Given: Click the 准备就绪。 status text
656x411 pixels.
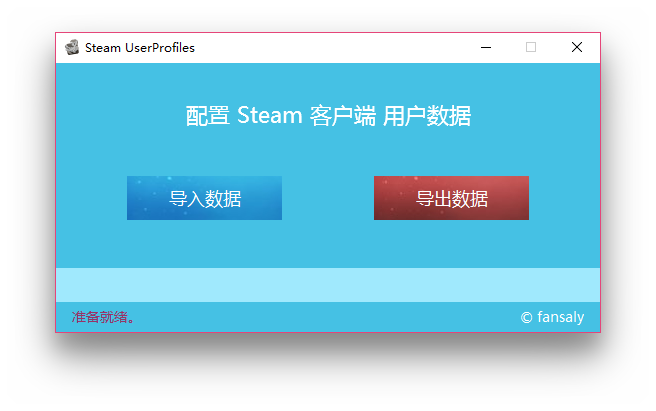Looking at the screenshot, I should point(104,317).
